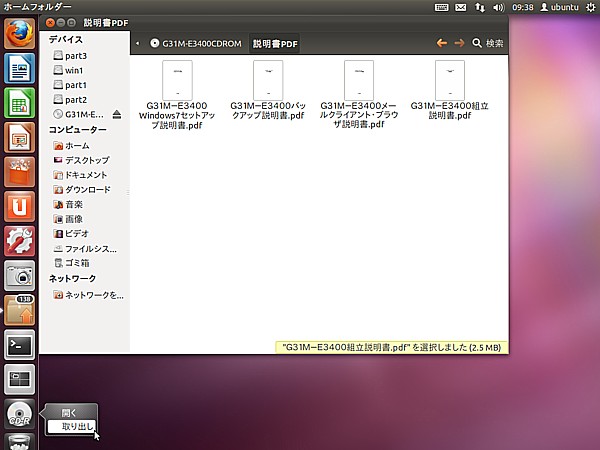Select G31M-E... disc in the sidebar
The height and width of the screenshot is (450, 600).
78,114
